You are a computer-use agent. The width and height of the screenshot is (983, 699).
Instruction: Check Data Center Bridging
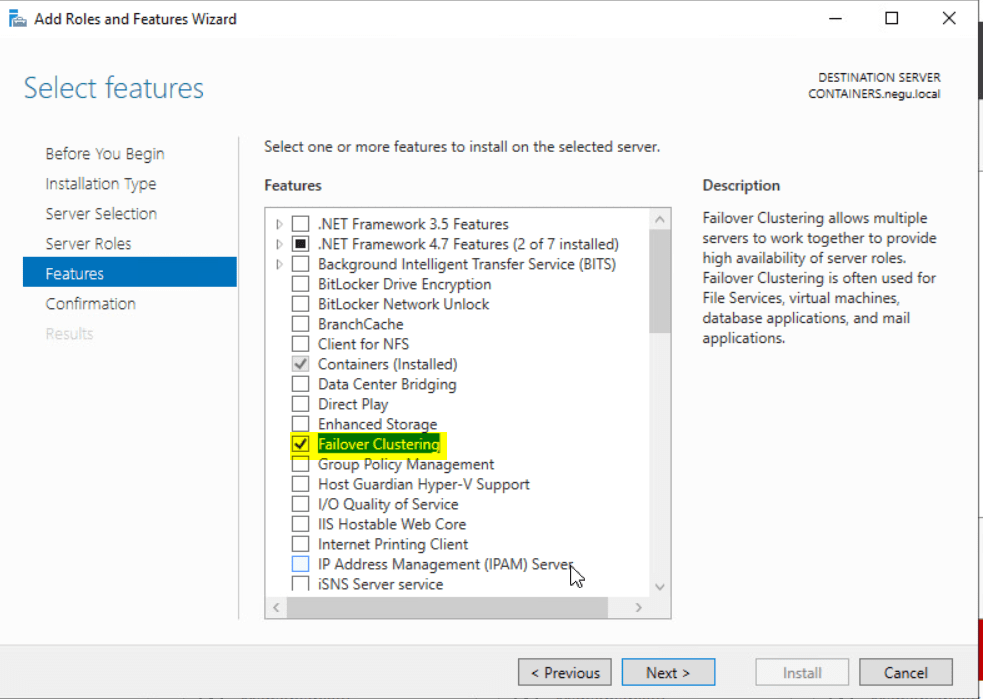(301, 384)
